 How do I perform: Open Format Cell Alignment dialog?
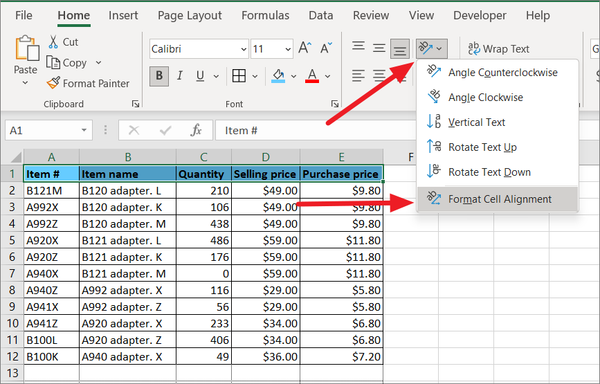[497, 199]
